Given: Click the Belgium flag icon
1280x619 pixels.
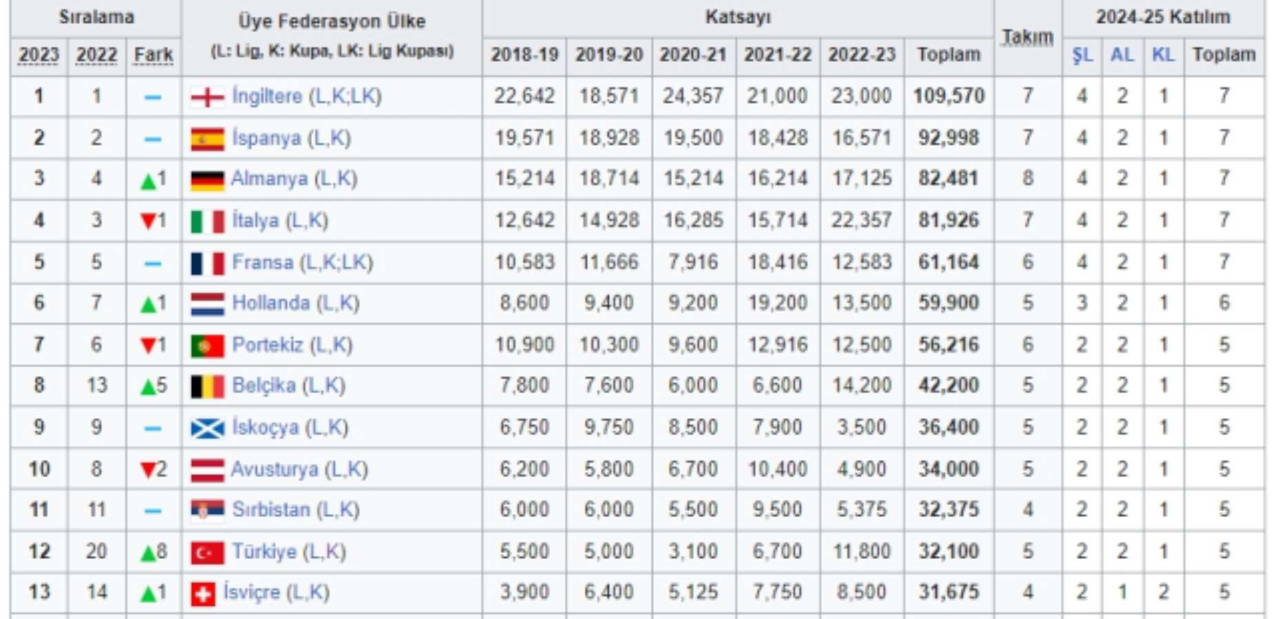Looking at the screenshot, I should coord(207,386).
